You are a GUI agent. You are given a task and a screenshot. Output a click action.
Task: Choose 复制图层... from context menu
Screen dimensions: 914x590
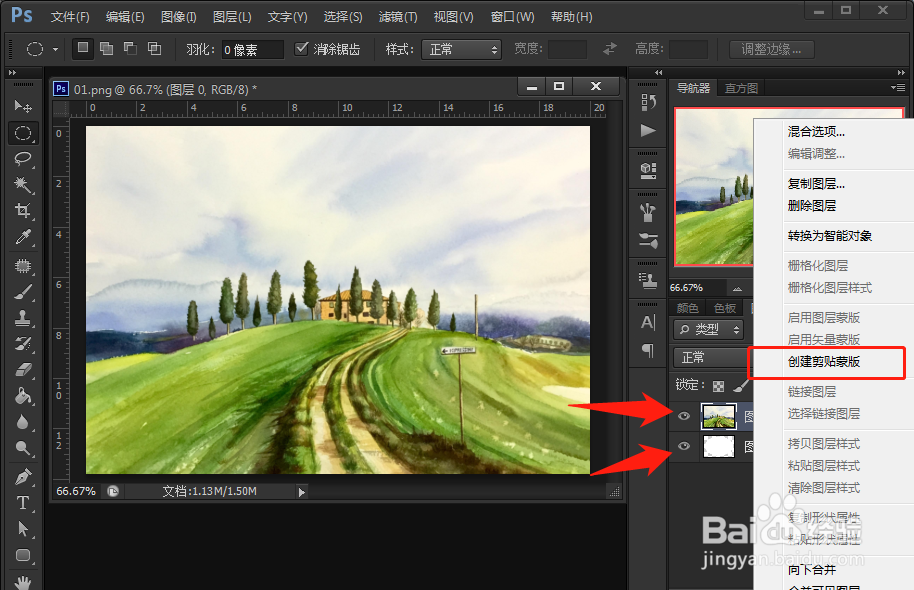tap(816, 184)
